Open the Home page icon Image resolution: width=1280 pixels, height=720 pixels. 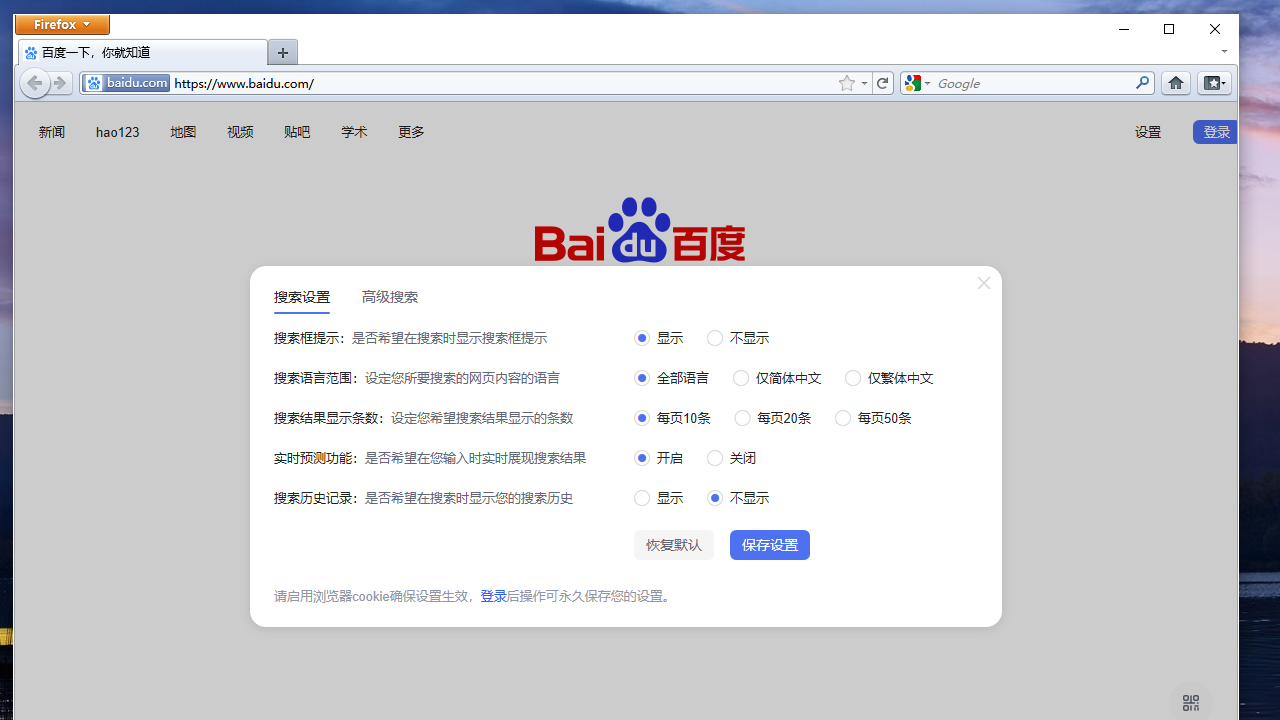tap(1175, 83)
